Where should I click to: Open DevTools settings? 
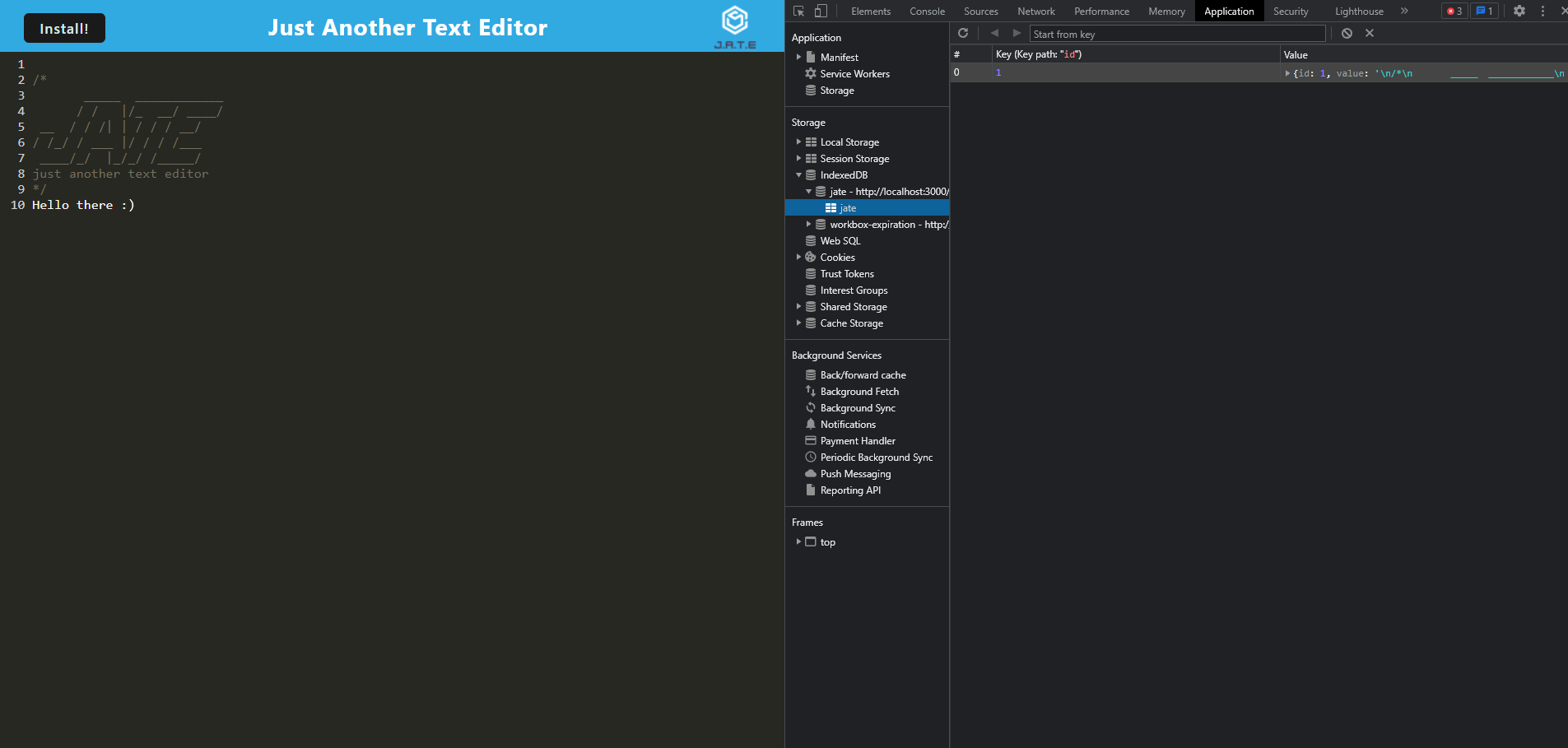click(x=1519, y=11)
